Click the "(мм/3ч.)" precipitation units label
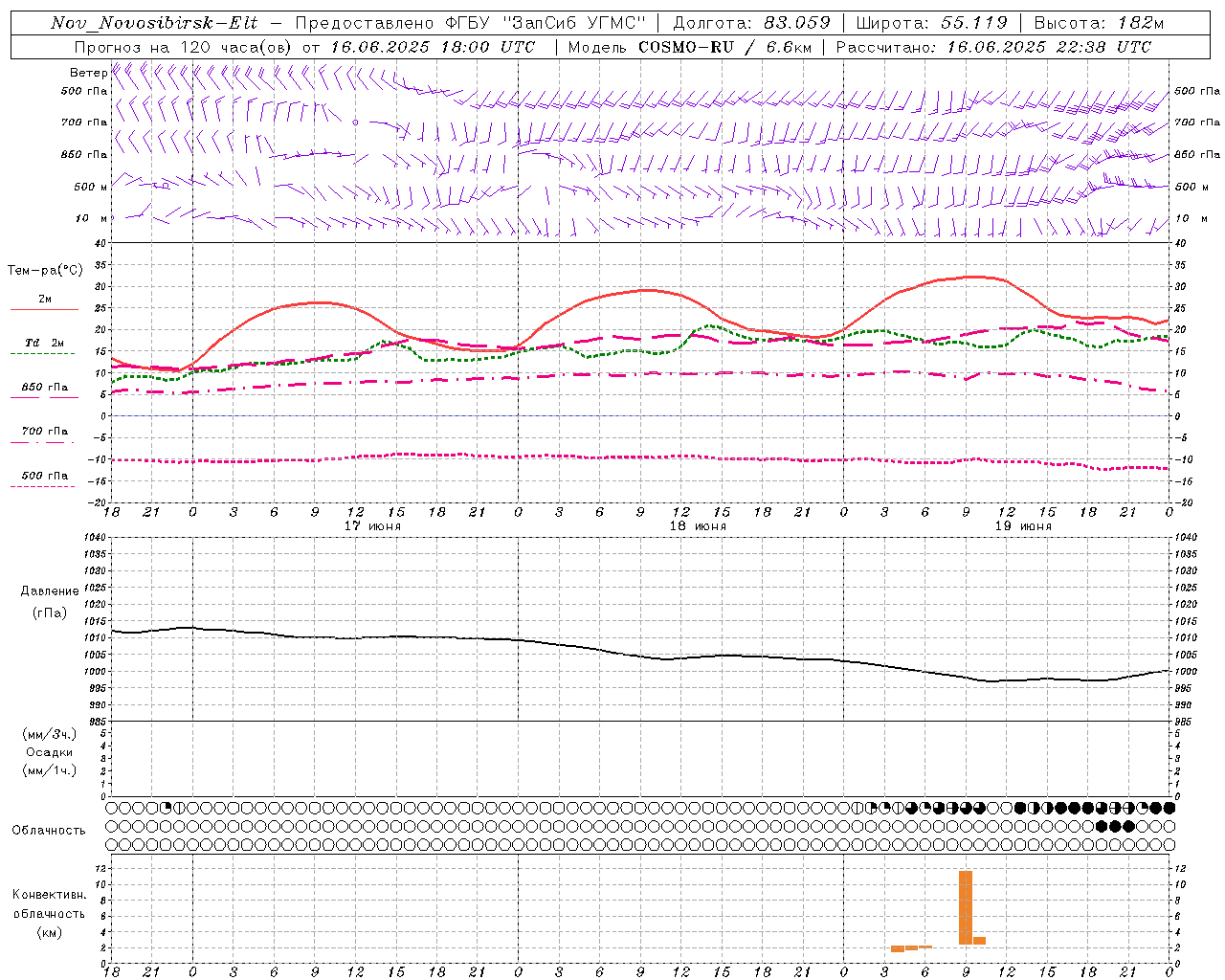The width and height of the screenshot is (1225, 980). (50, 734)
